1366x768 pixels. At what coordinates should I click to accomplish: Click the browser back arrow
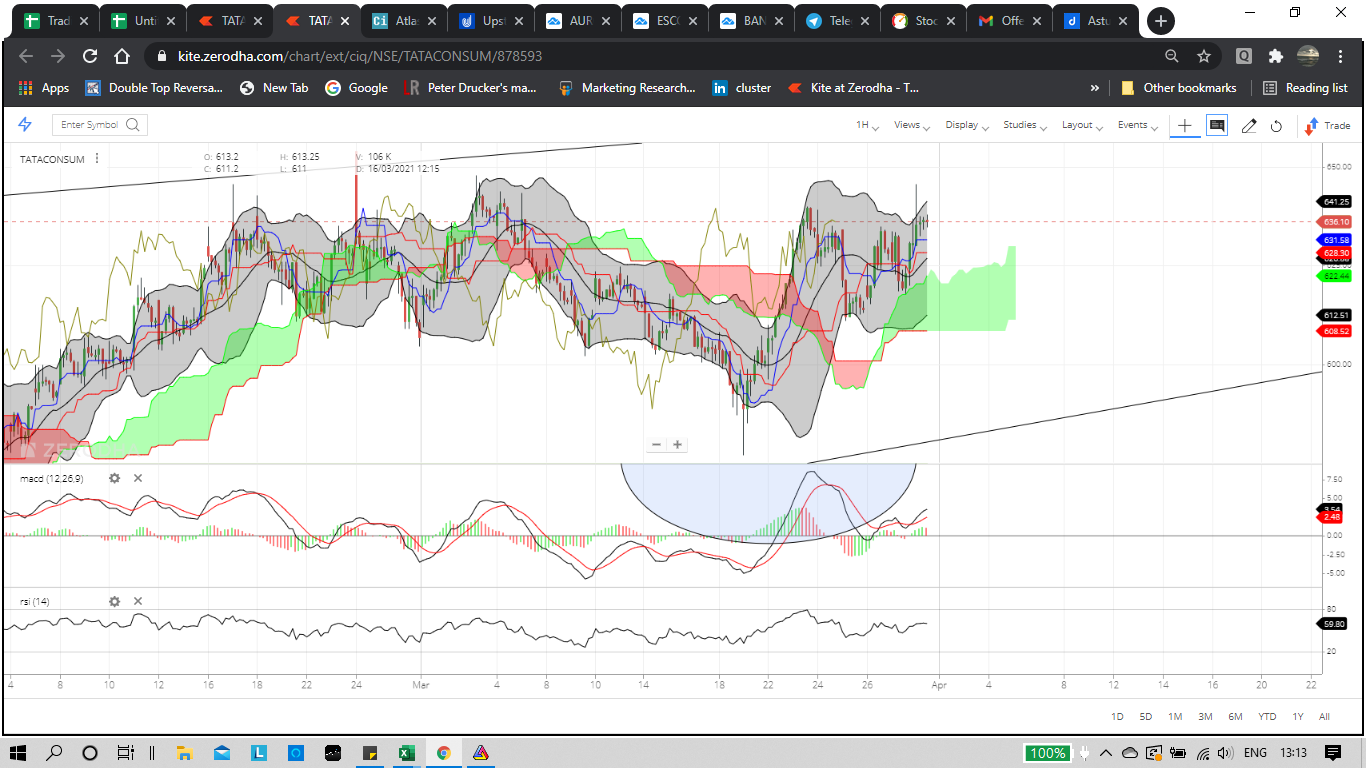26,56
